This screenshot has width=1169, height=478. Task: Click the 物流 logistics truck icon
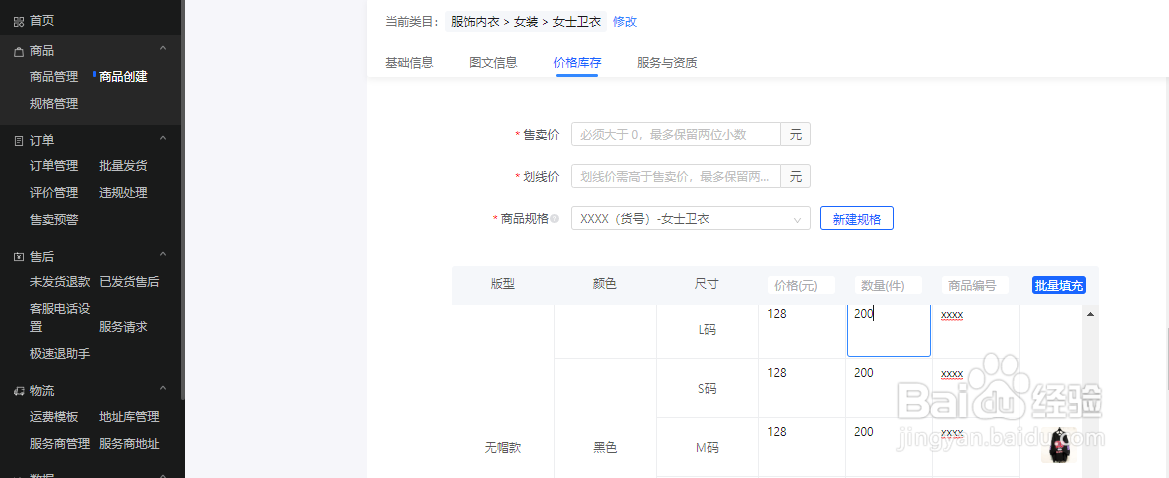click(x=18, y=391)
